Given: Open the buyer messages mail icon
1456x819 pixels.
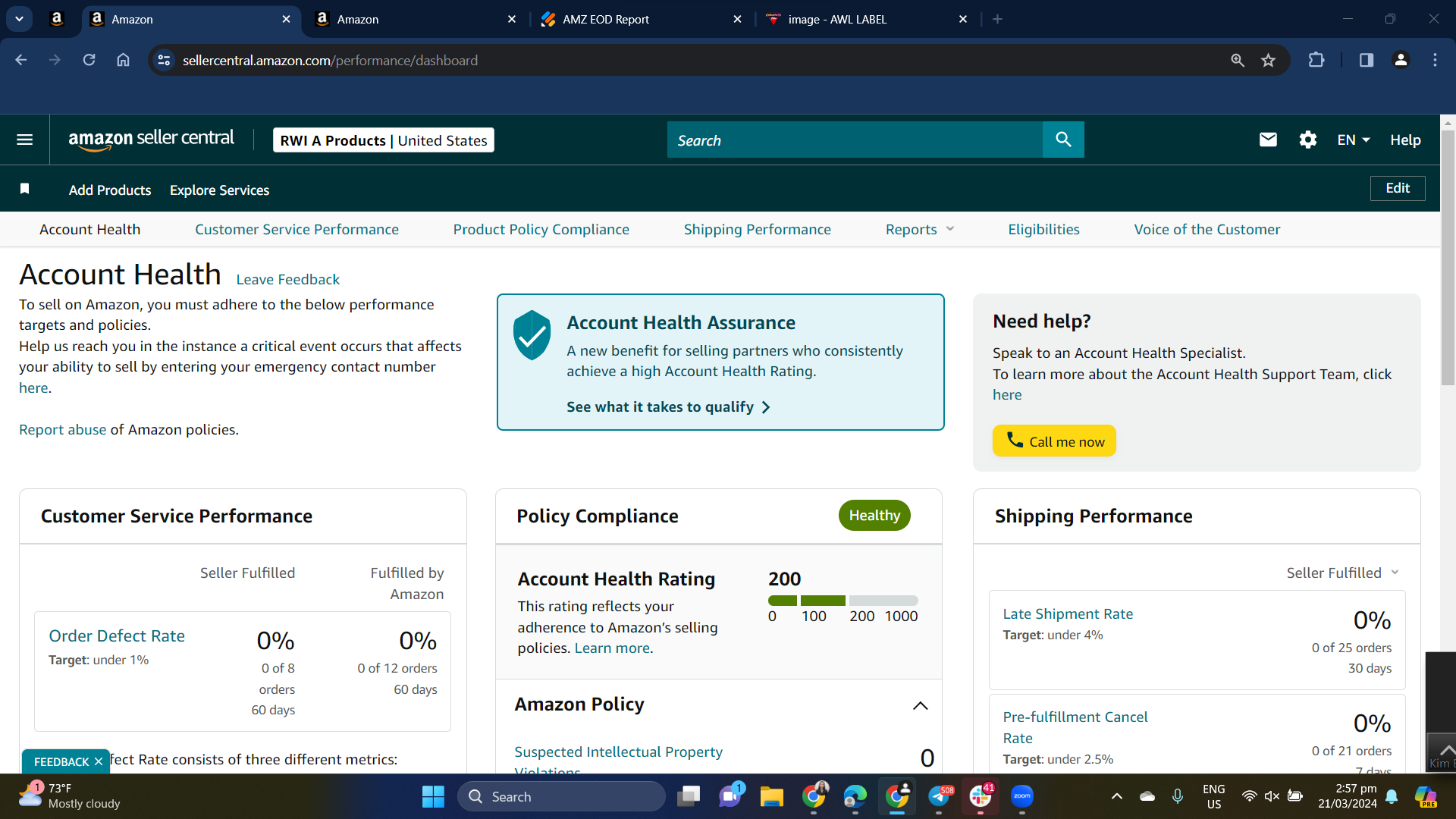Looking at the screenshot, I should (x=1268, y=140).
